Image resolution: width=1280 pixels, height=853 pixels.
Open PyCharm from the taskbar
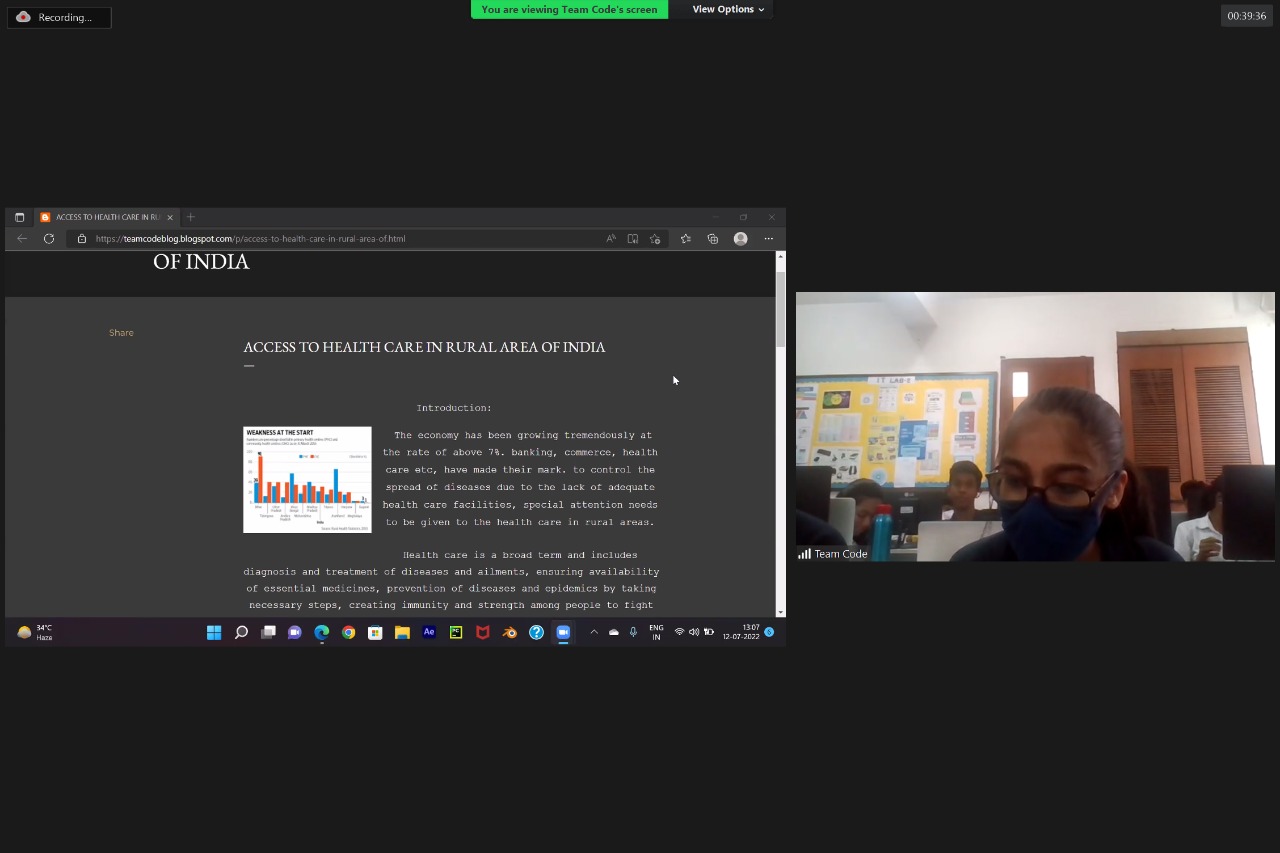pyautogui.click(x=456, y=632)
